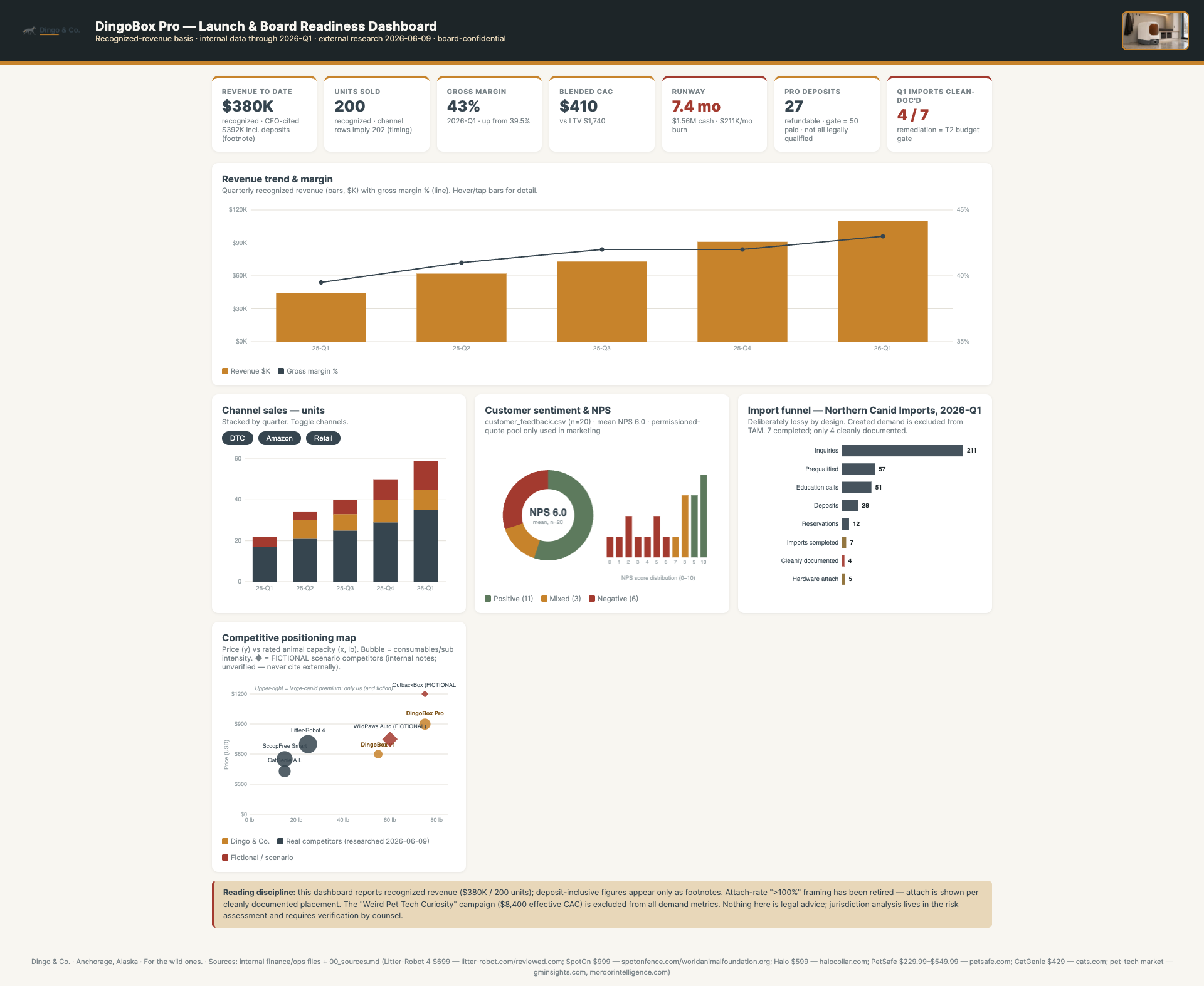Click the NPS 6.0 donut center
Screen dimensions: 1204x986
548,515
